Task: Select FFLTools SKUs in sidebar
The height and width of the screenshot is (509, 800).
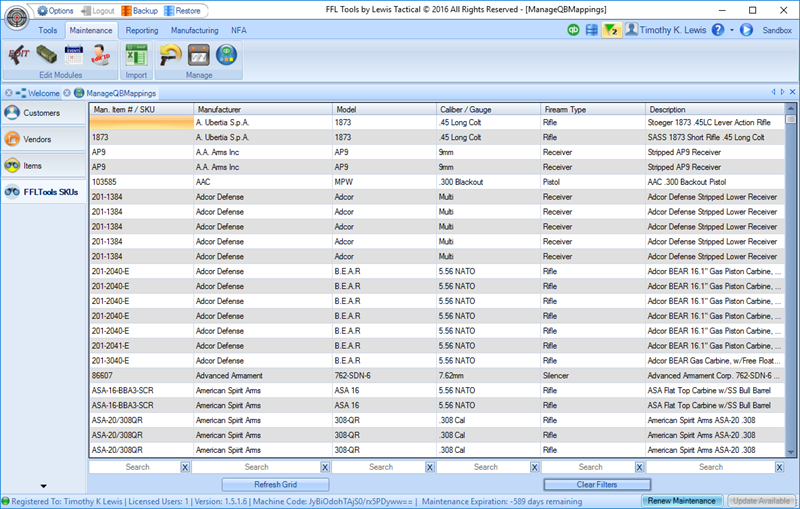Action: tap(43, 192)
